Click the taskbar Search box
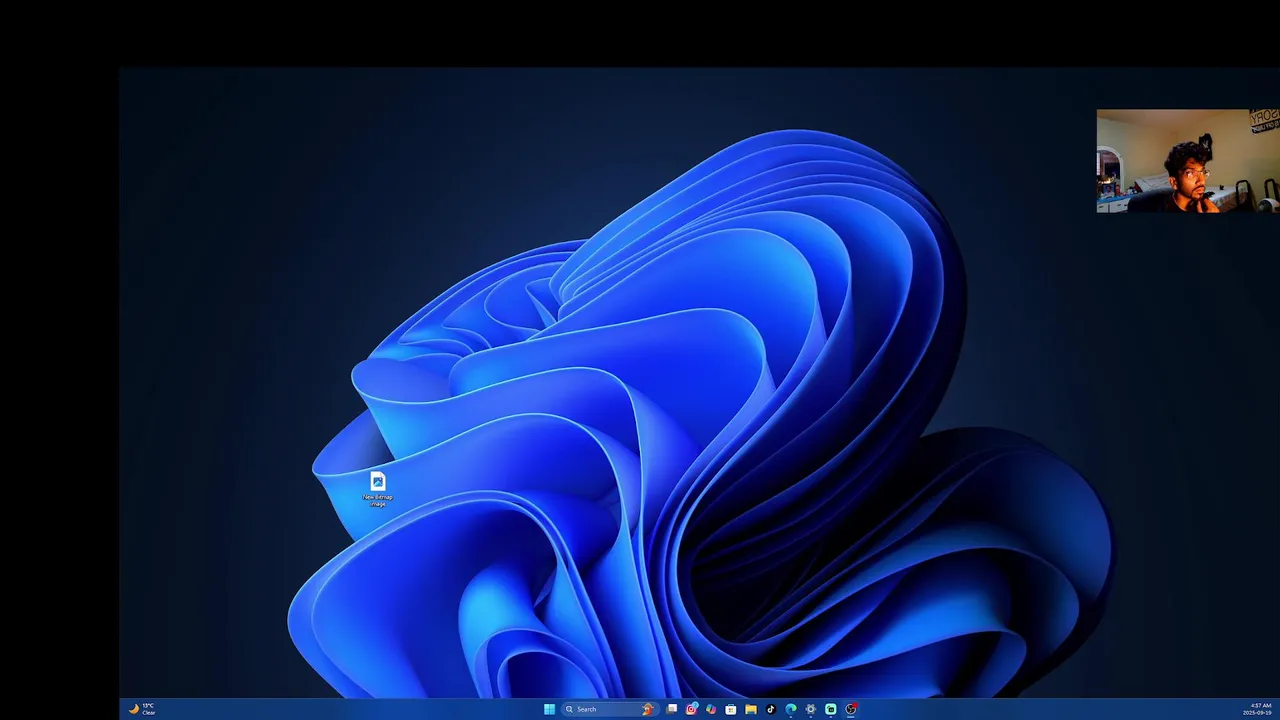This screenshot has width=1280, height=720. pos(610,709)
